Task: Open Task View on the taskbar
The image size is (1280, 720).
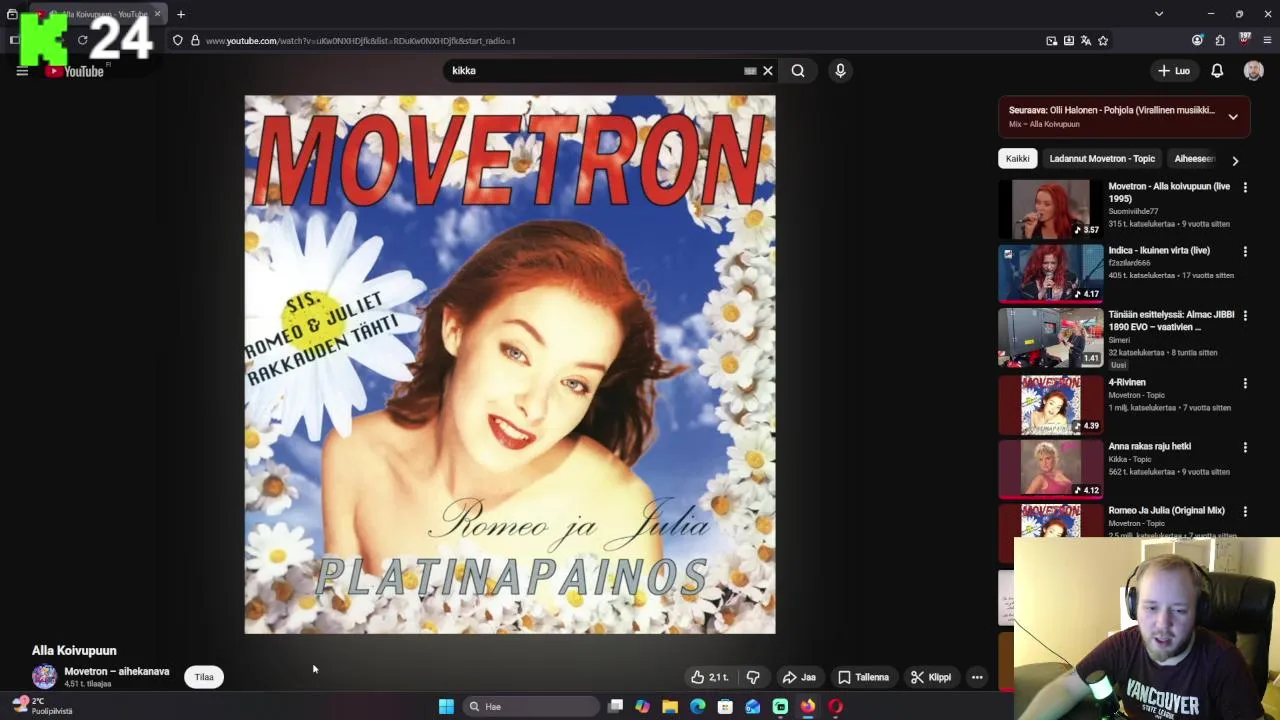Action: coord(616,706)
